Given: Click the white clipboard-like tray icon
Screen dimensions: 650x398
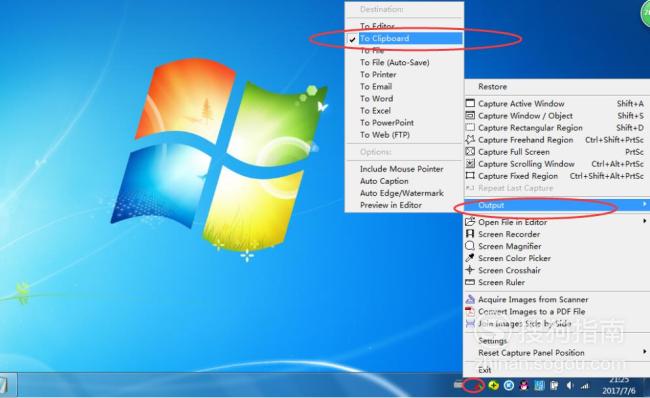Looking at the screenshot, I should [554, 386].
